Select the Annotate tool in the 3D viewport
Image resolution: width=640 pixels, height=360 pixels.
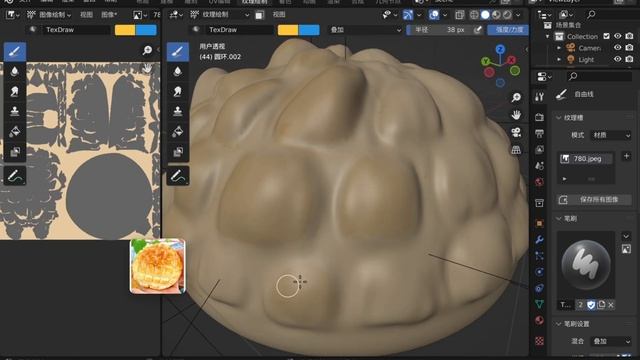(x=178, y=176)
